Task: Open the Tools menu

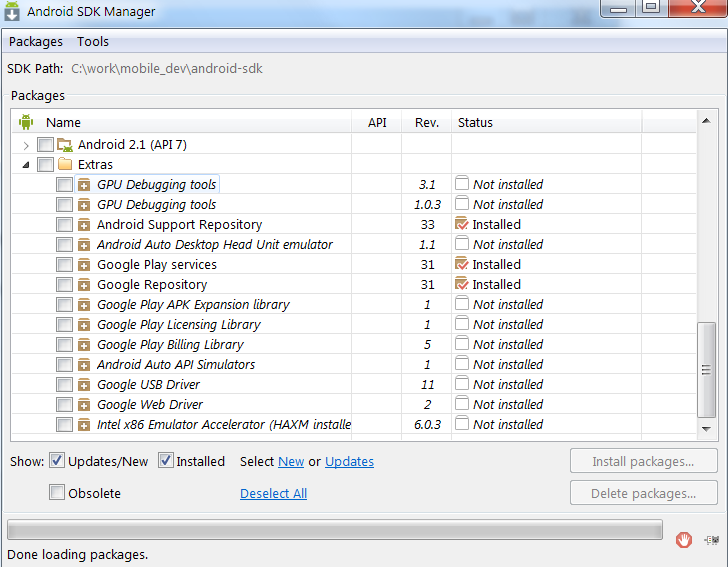Action: [93, 42]
